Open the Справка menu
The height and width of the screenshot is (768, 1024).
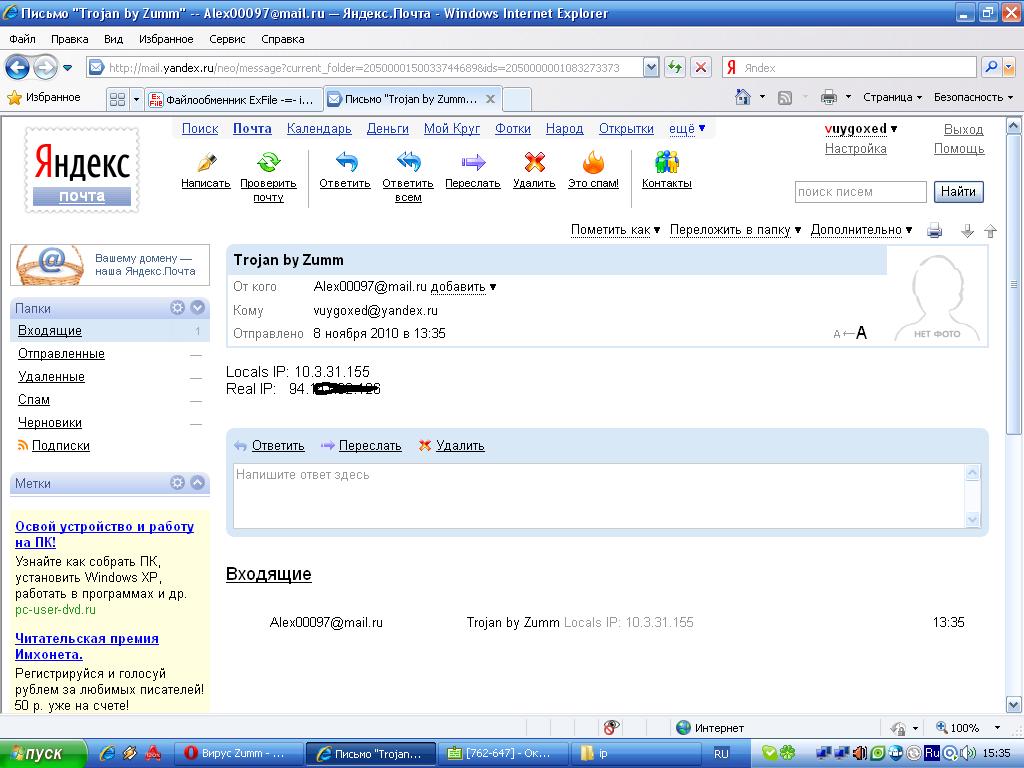[x=282, y=39]
